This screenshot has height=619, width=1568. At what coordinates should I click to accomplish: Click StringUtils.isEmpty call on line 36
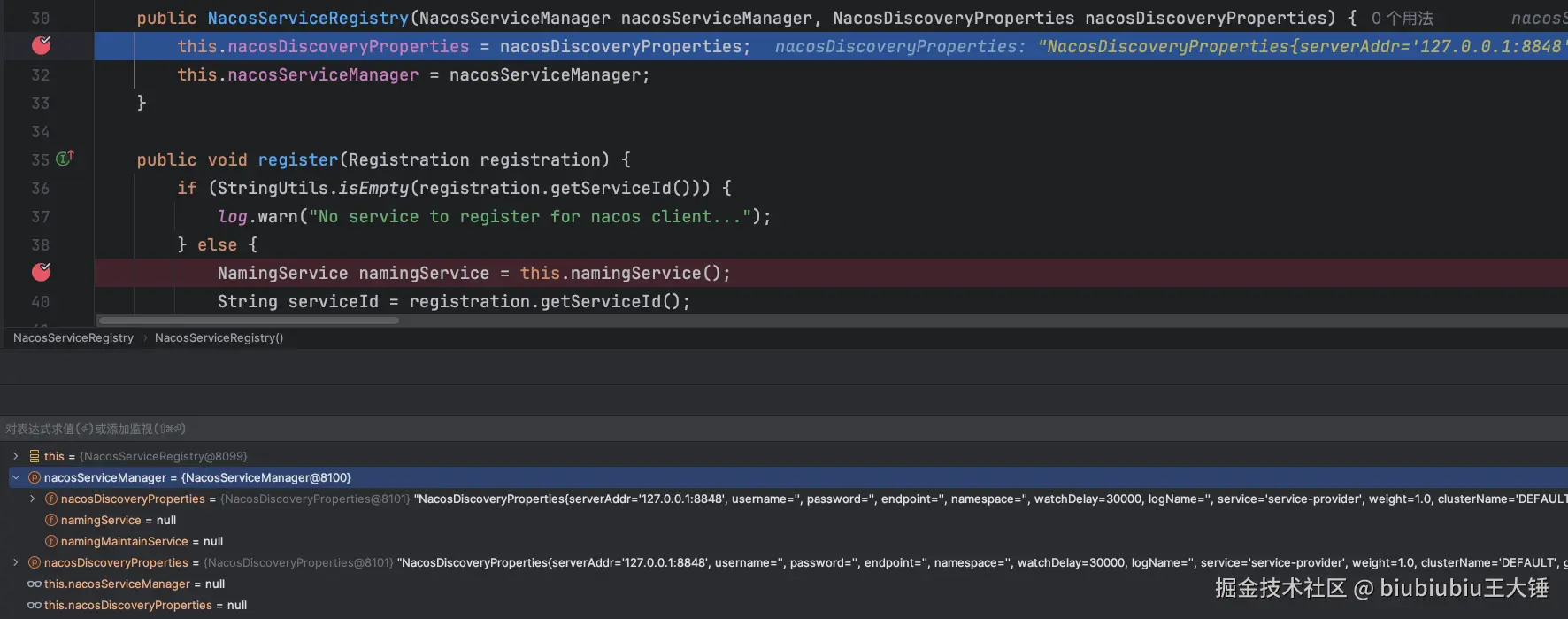coord(313,188)
